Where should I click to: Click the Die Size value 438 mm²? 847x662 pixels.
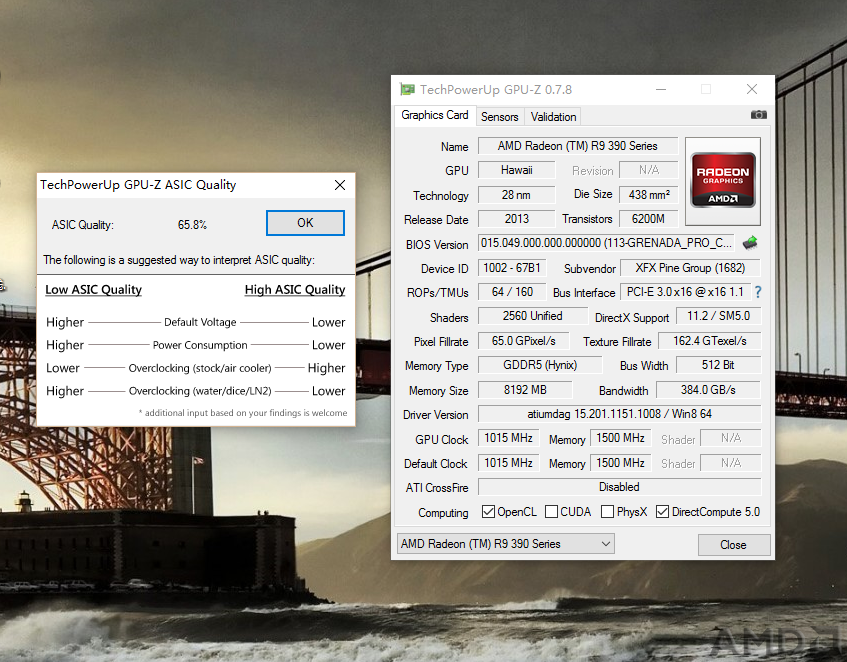coord(648,194)
